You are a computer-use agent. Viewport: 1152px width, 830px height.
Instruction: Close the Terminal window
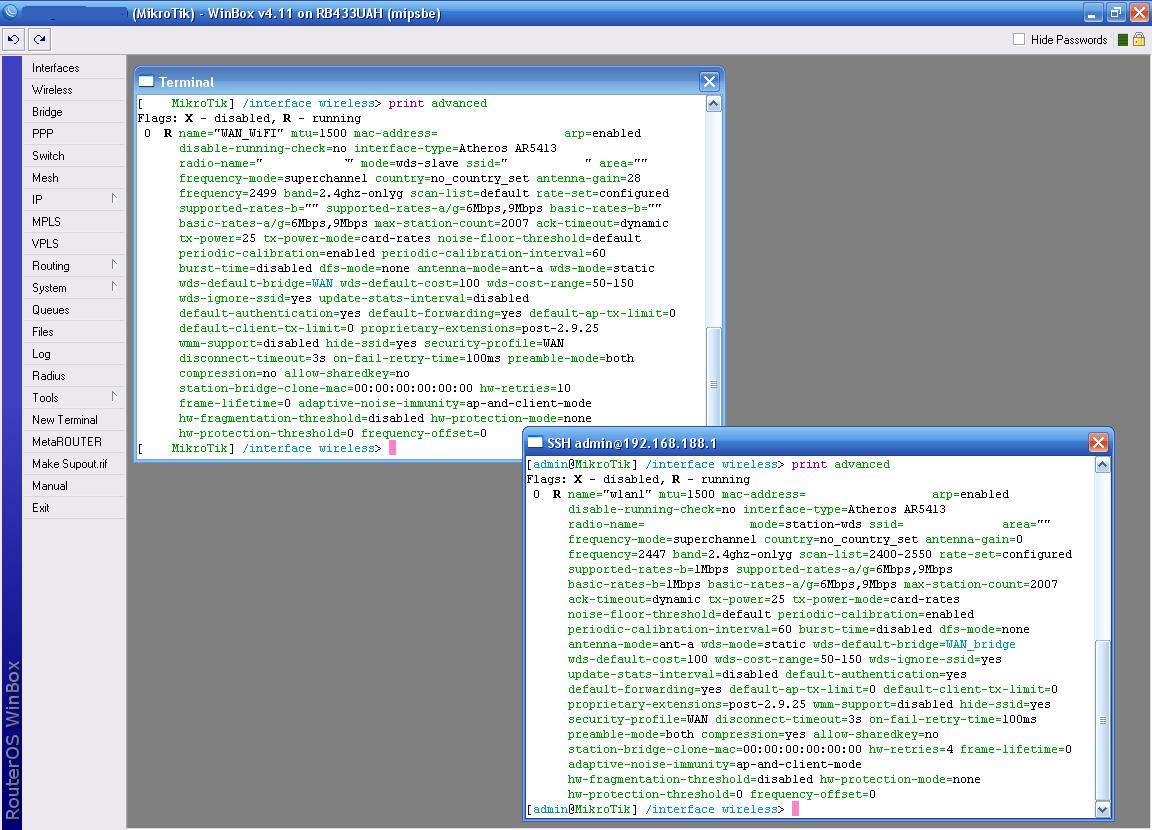pyautogui.click(x=709, y=82)
